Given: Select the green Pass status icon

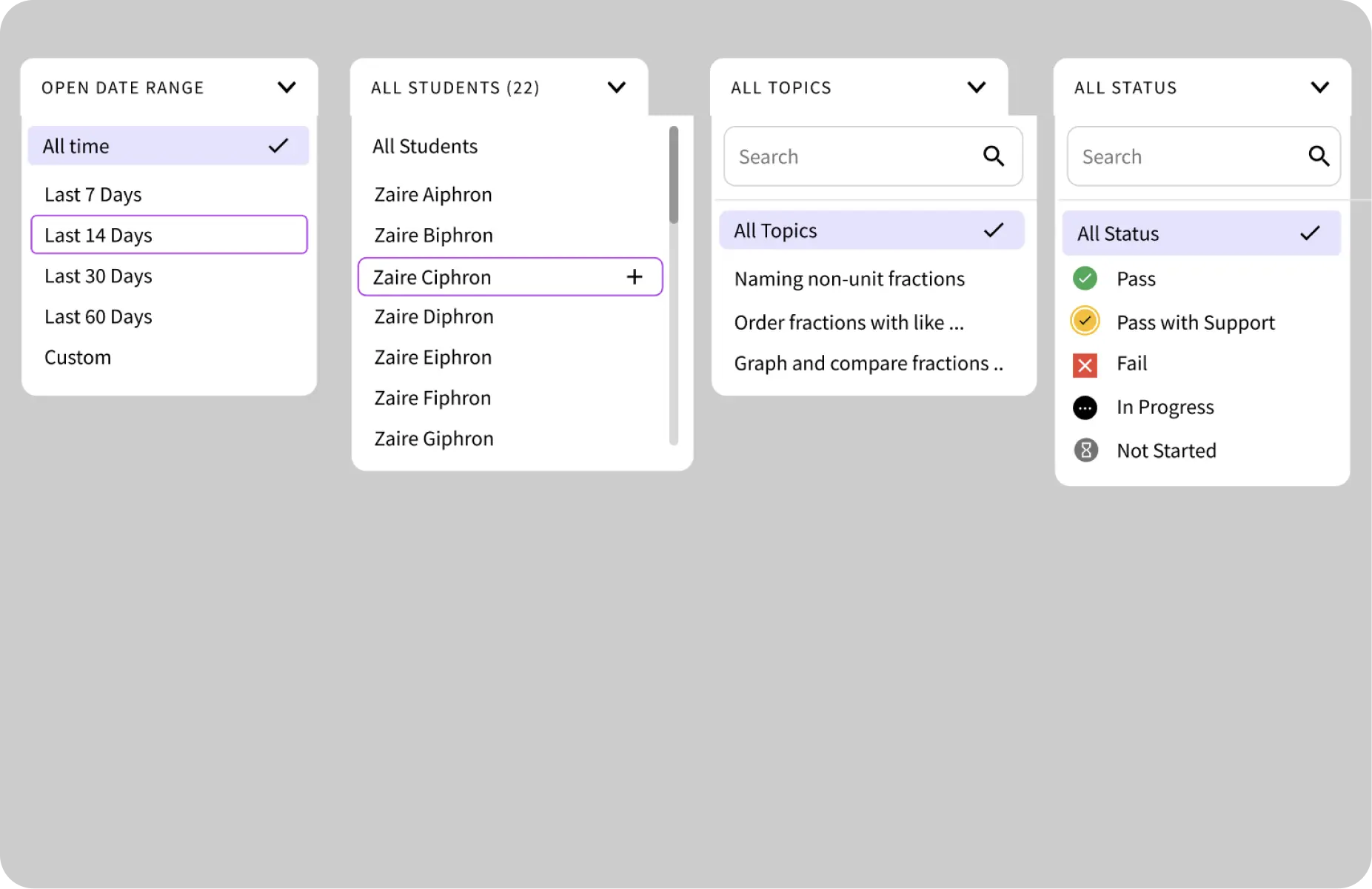Looking at the screenshot, I should tap(1085, 279).
